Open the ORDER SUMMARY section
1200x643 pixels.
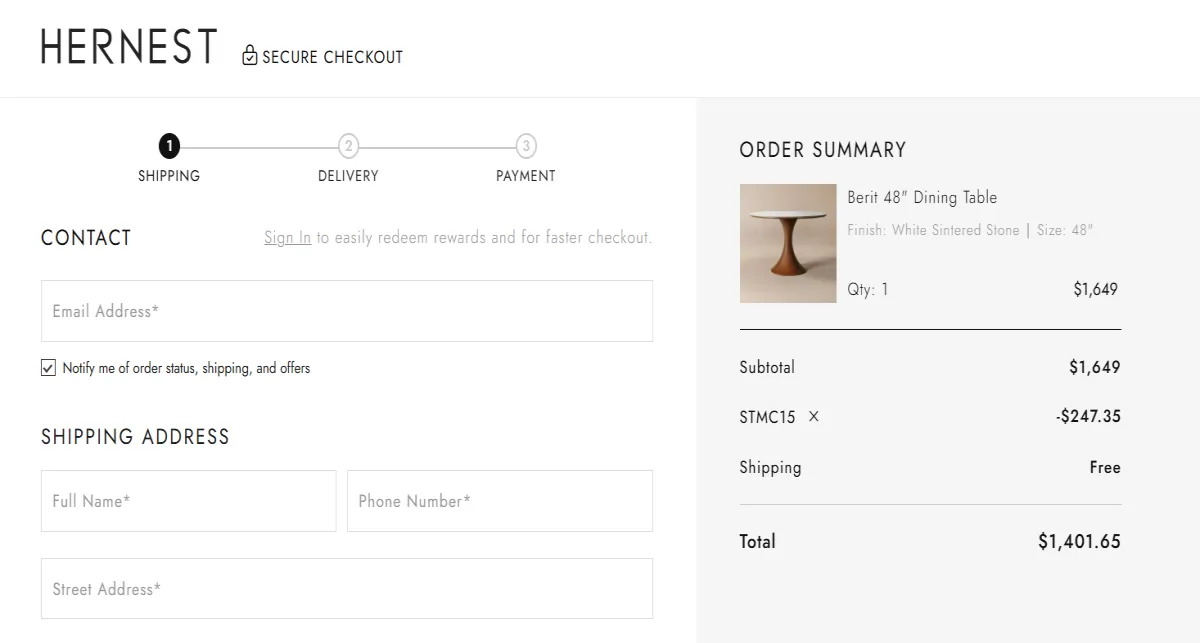(821, 149)
